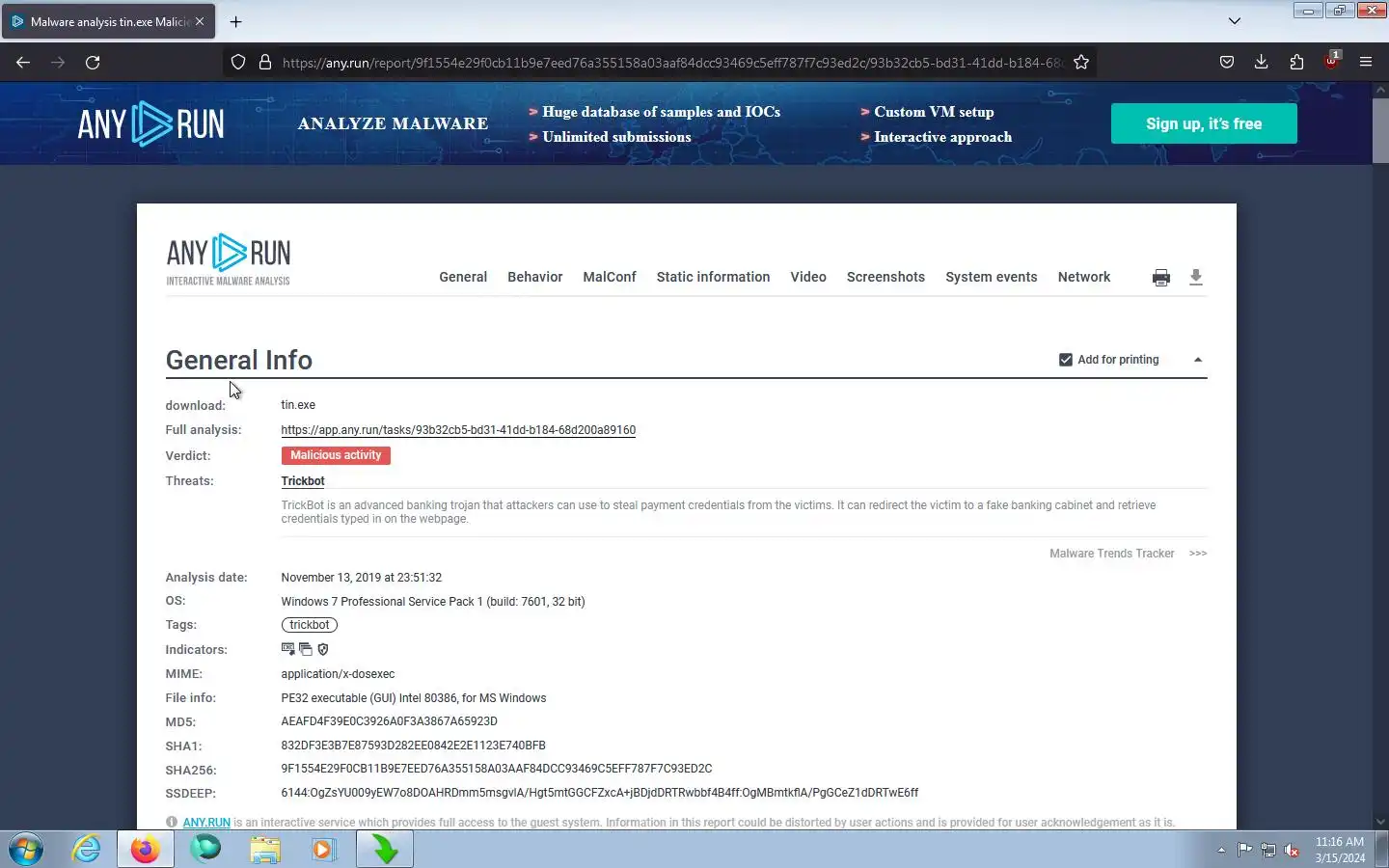The height and width of the screenshot is (868, 1389).
Task: Click the Malicious activity verdict badge
Action: pos(336,455)
